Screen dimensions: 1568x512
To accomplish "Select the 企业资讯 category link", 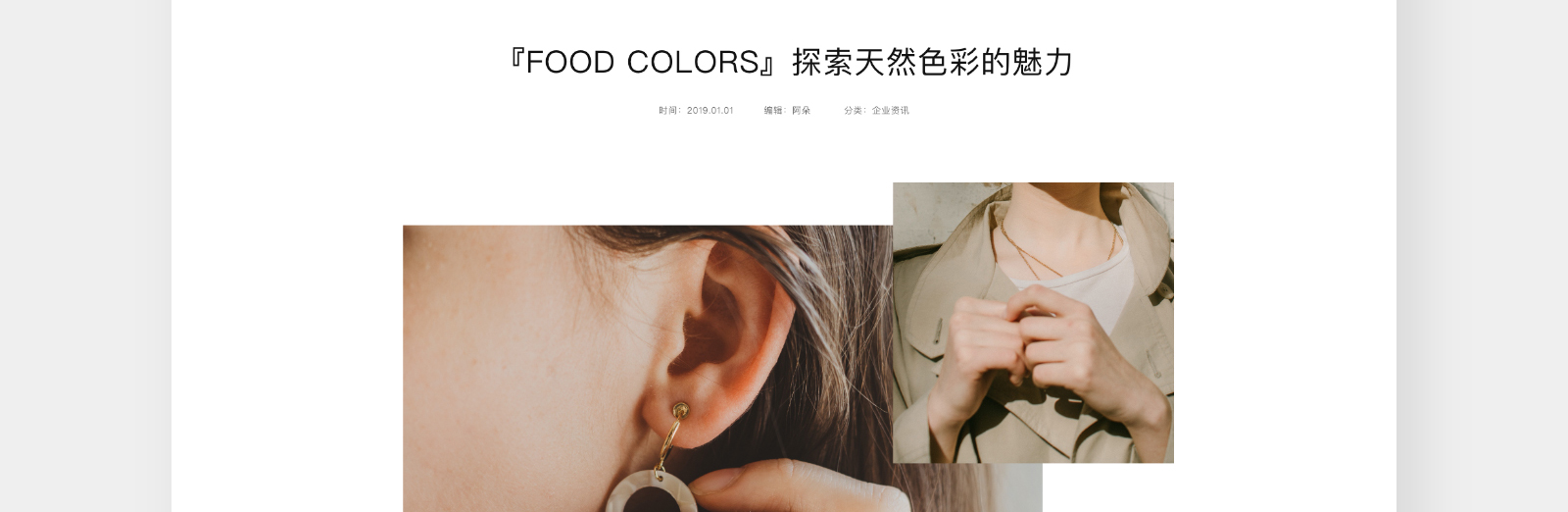I will 891,111.
